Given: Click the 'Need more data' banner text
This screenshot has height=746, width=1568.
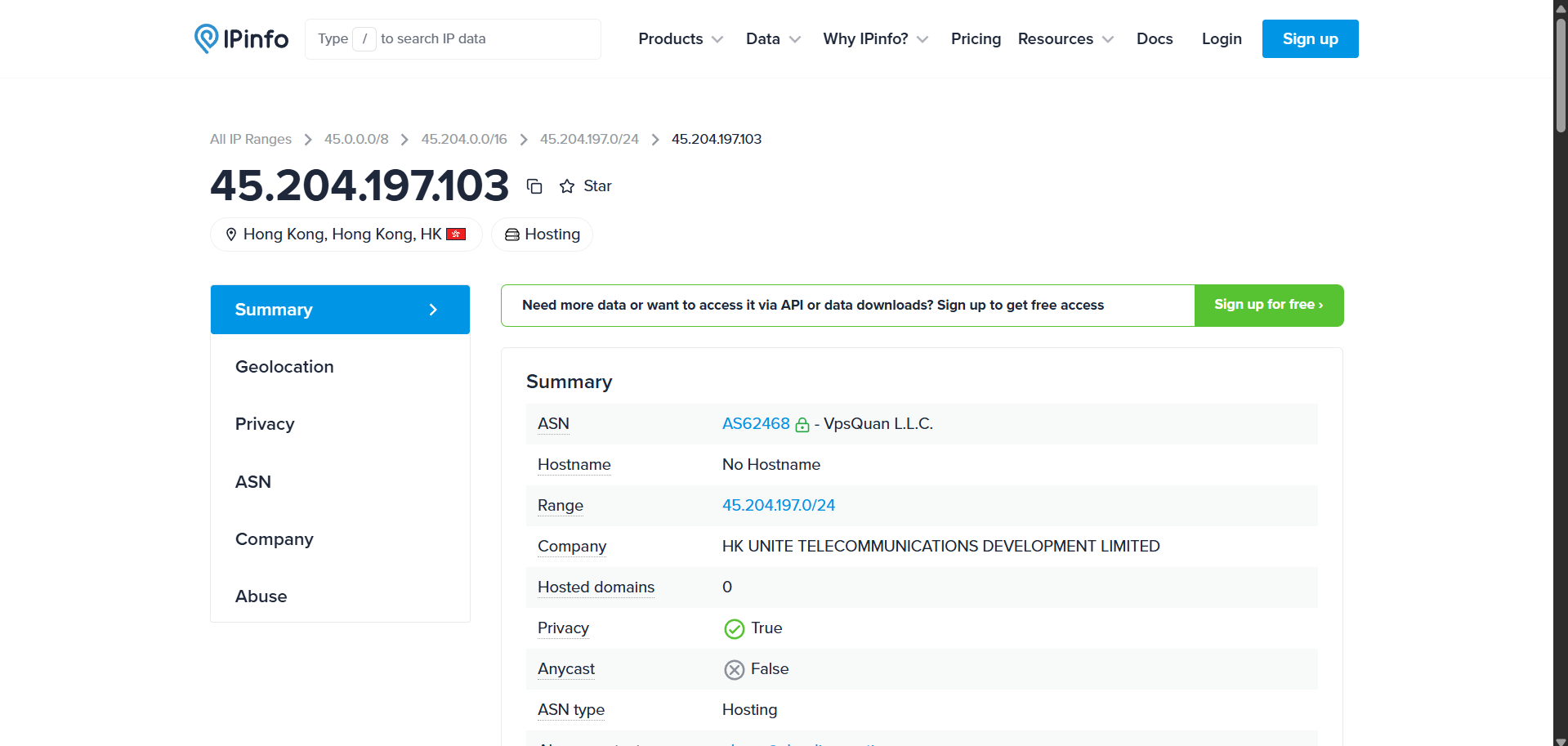Looking at the screenshot, I should pos(813,305).
